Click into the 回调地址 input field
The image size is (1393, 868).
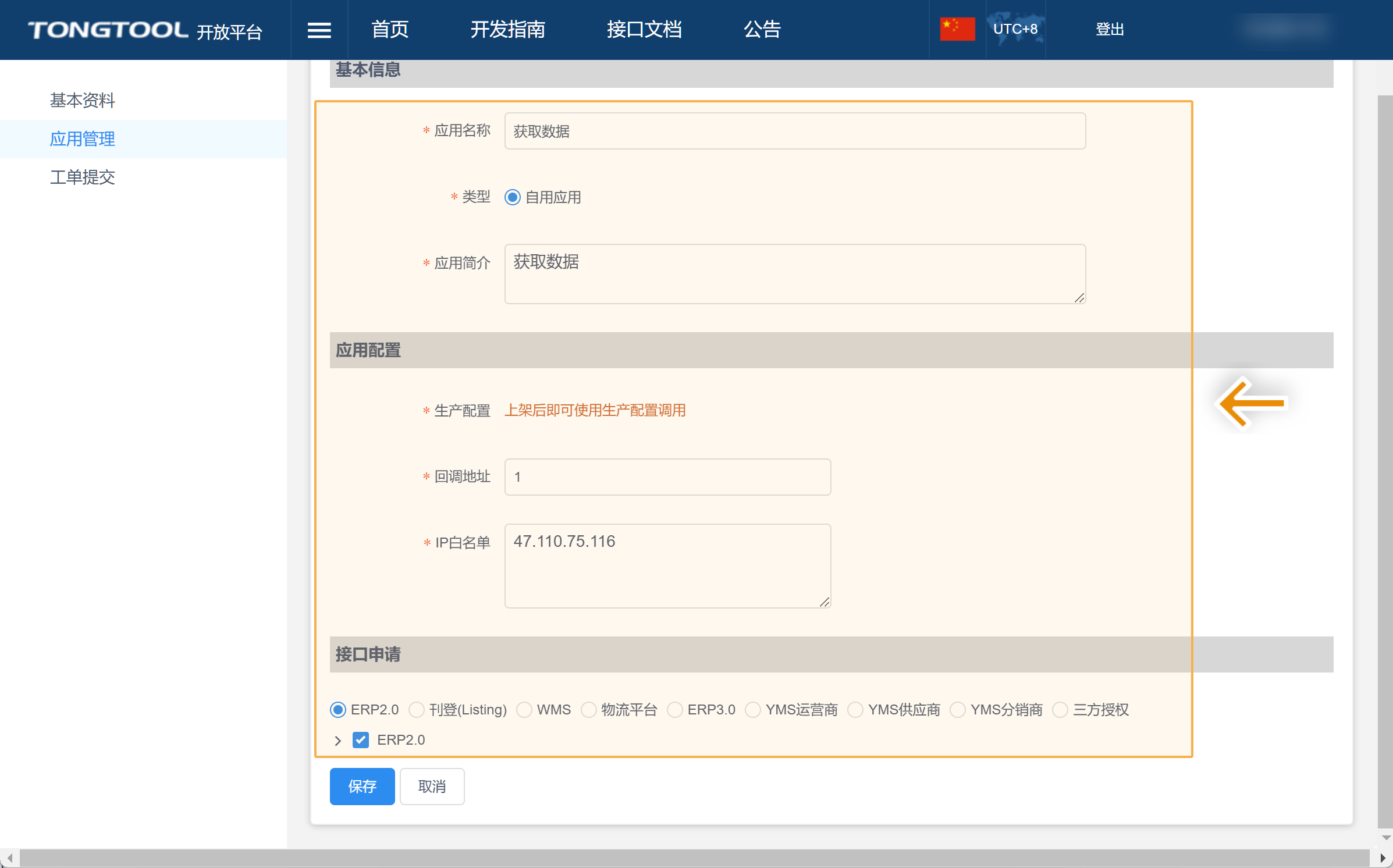[667, 477]
